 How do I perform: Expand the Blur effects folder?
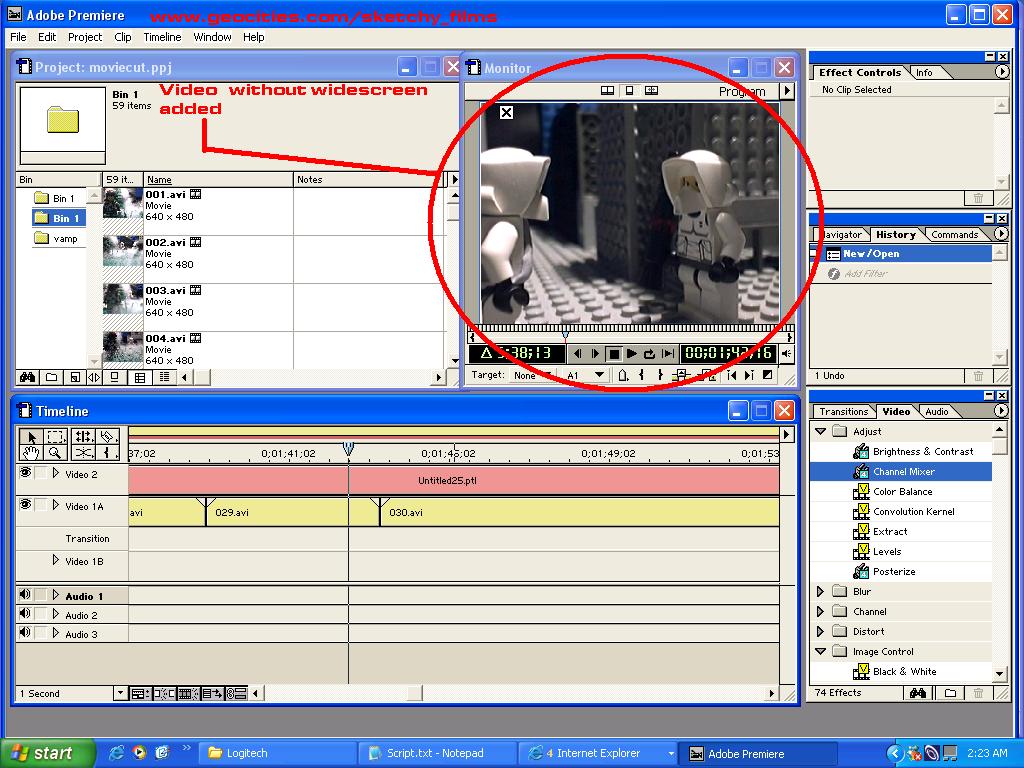tap(821, 592)
